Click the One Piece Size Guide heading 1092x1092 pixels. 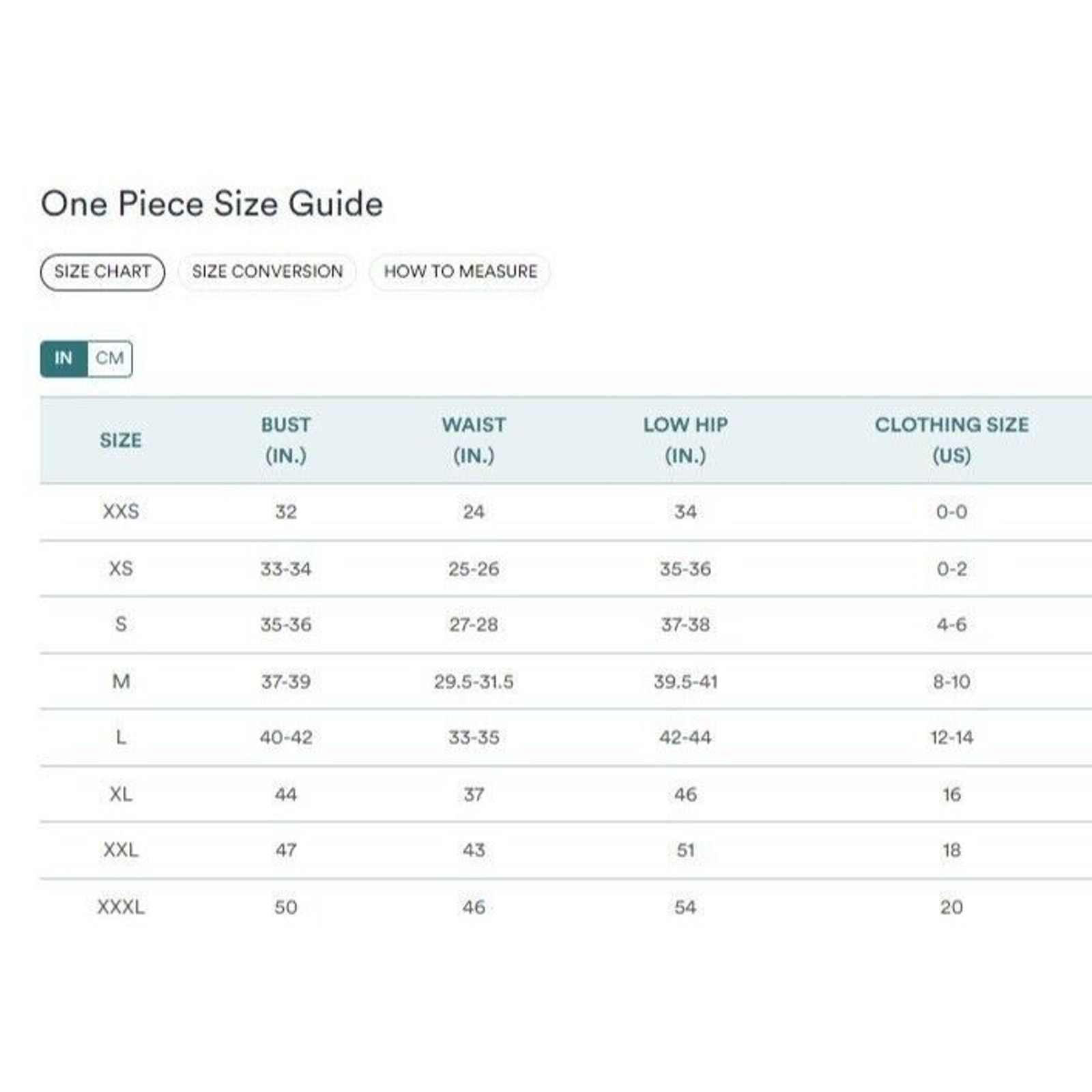pyautogui.click(x=212, y=204)
